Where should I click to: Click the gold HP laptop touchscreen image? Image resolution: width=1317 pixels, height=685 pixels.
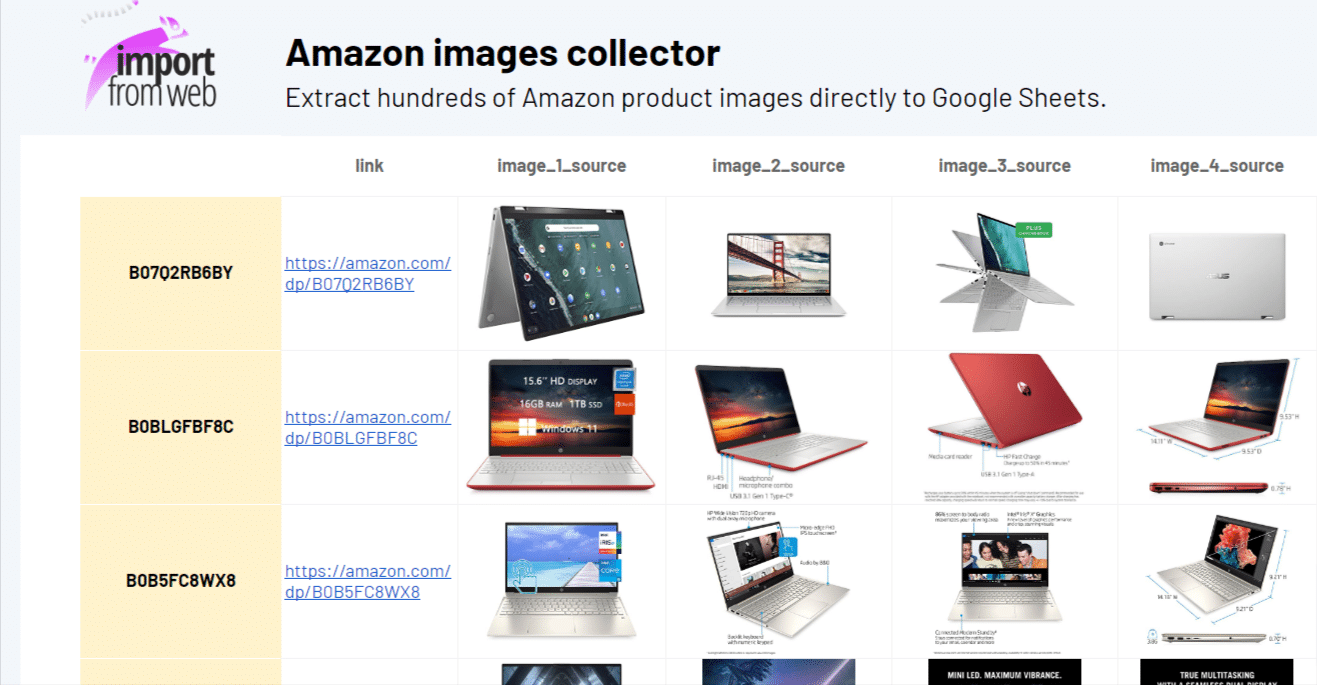pyautogui.click(x=561, y=580)
